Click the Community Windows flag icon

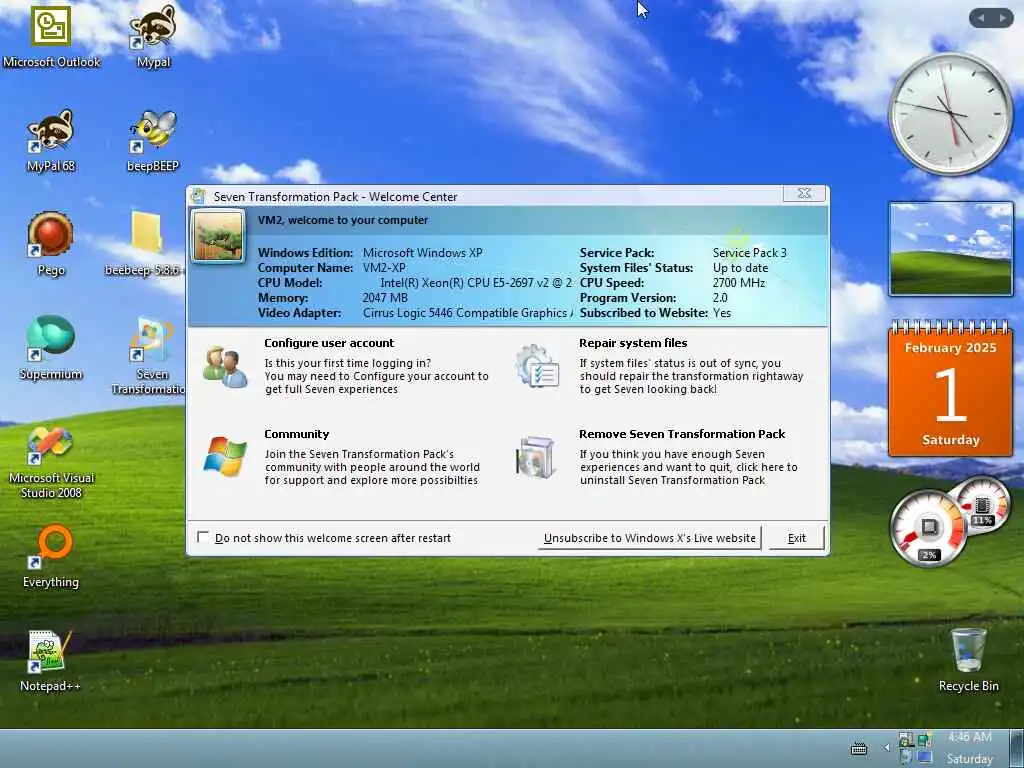pyautogui.click(x=225, y=456)
